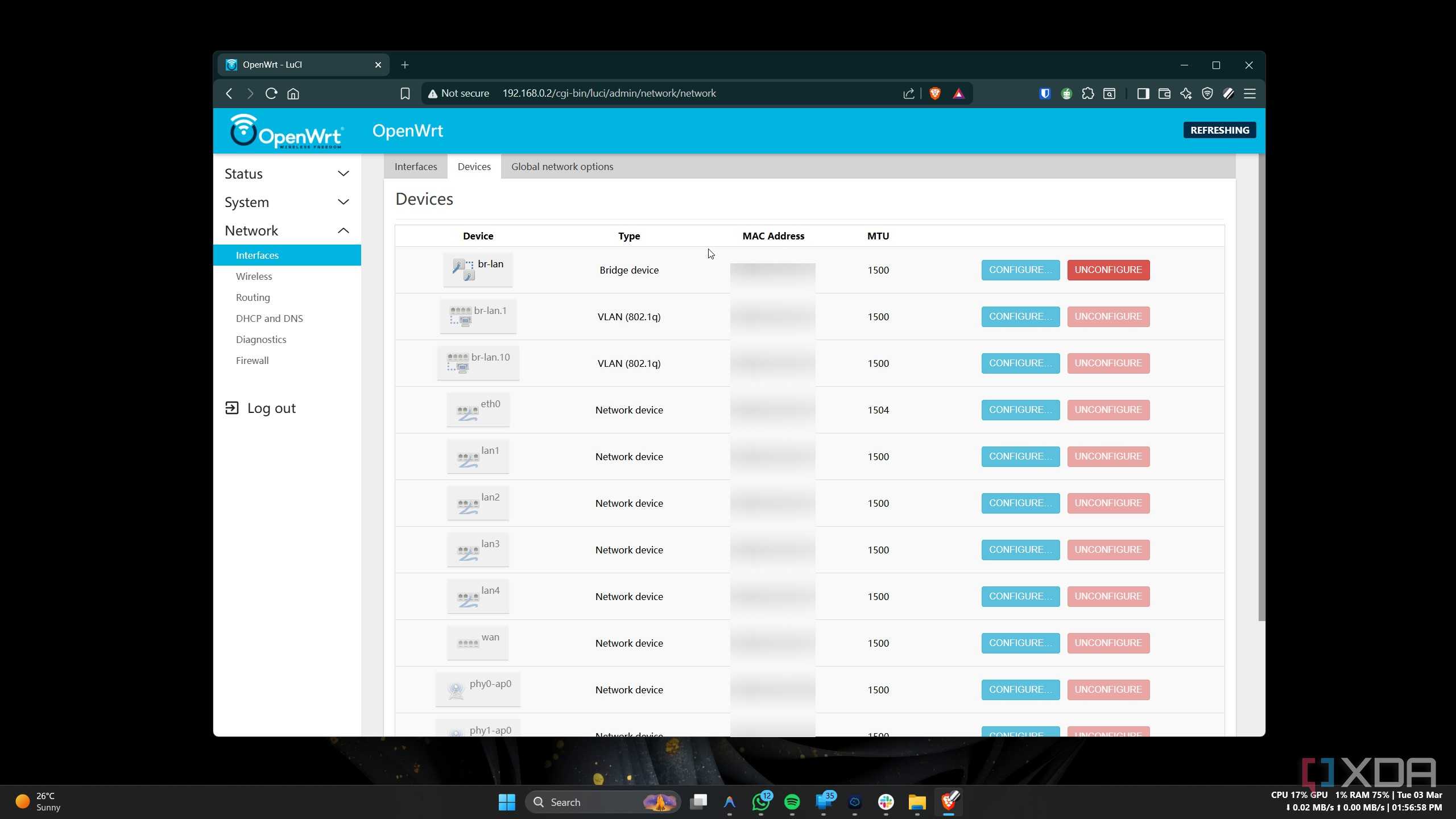Open Wireless in Network sidebar
Viewport: 1456px width, 819px height.
coord(254,276)
